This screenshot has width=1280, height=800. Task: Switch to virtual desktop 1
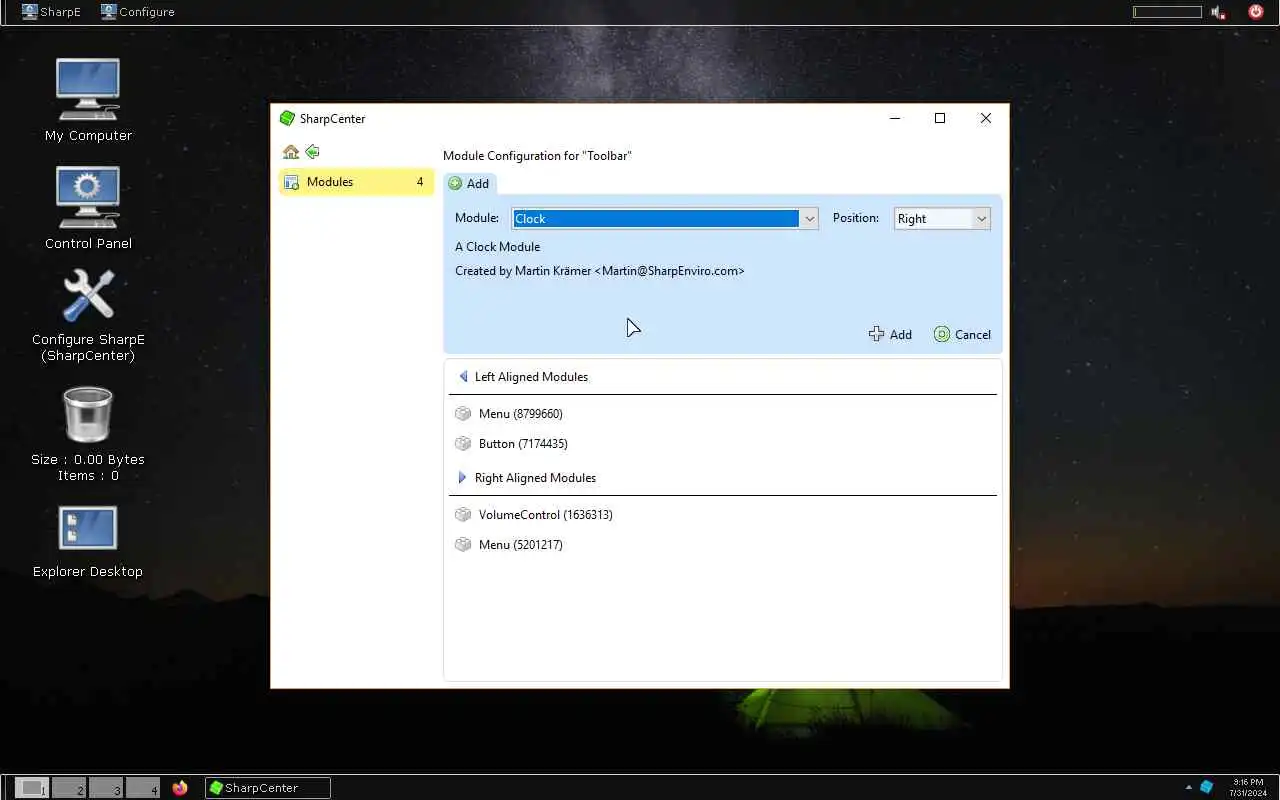[x=32, y=788]
